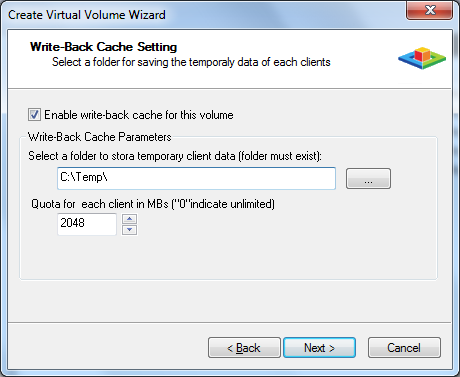
Task: Go to the previous step with Back
Action: [x=244, y=348]
